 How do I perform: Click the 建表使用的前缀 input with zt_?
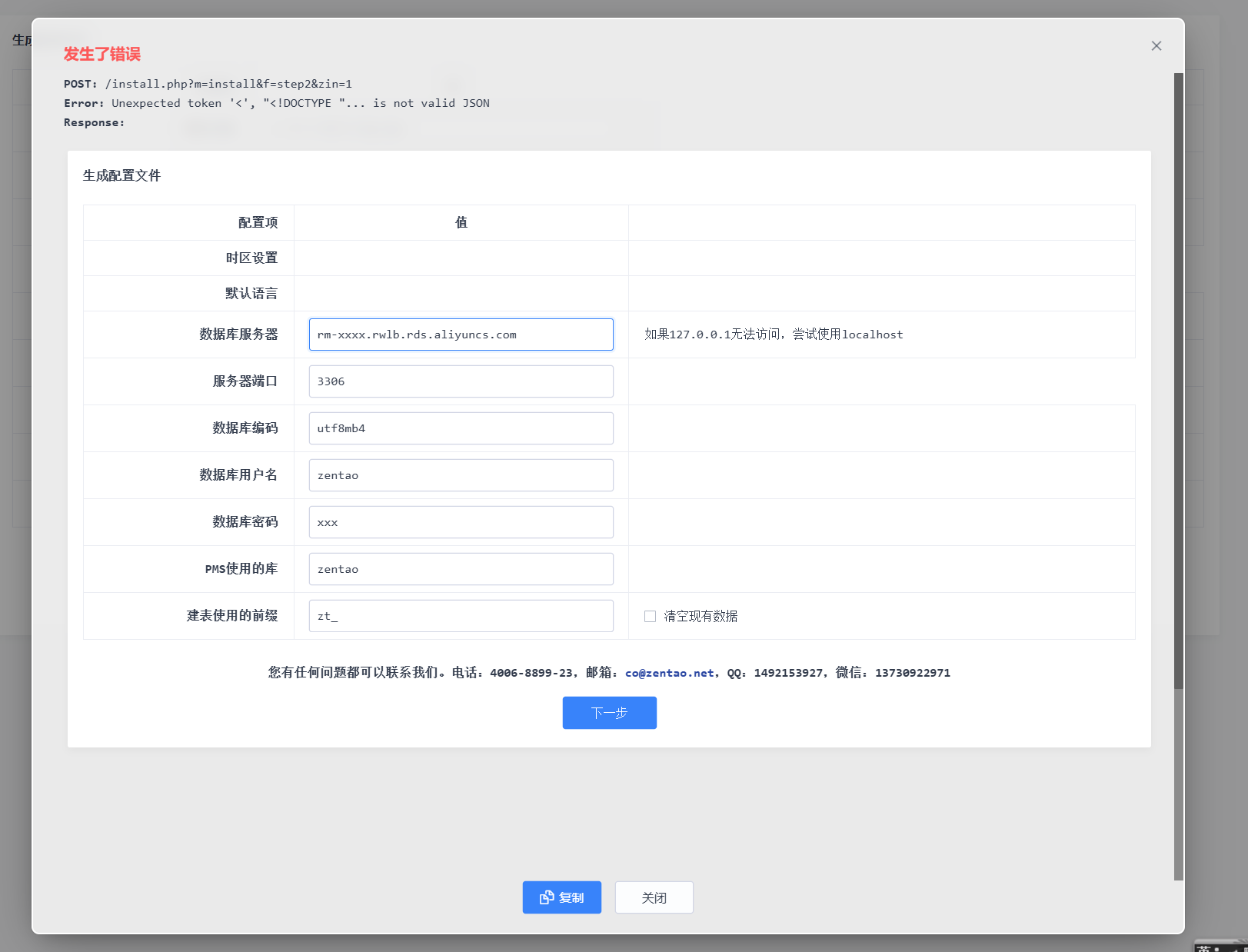tap(461, 616)
